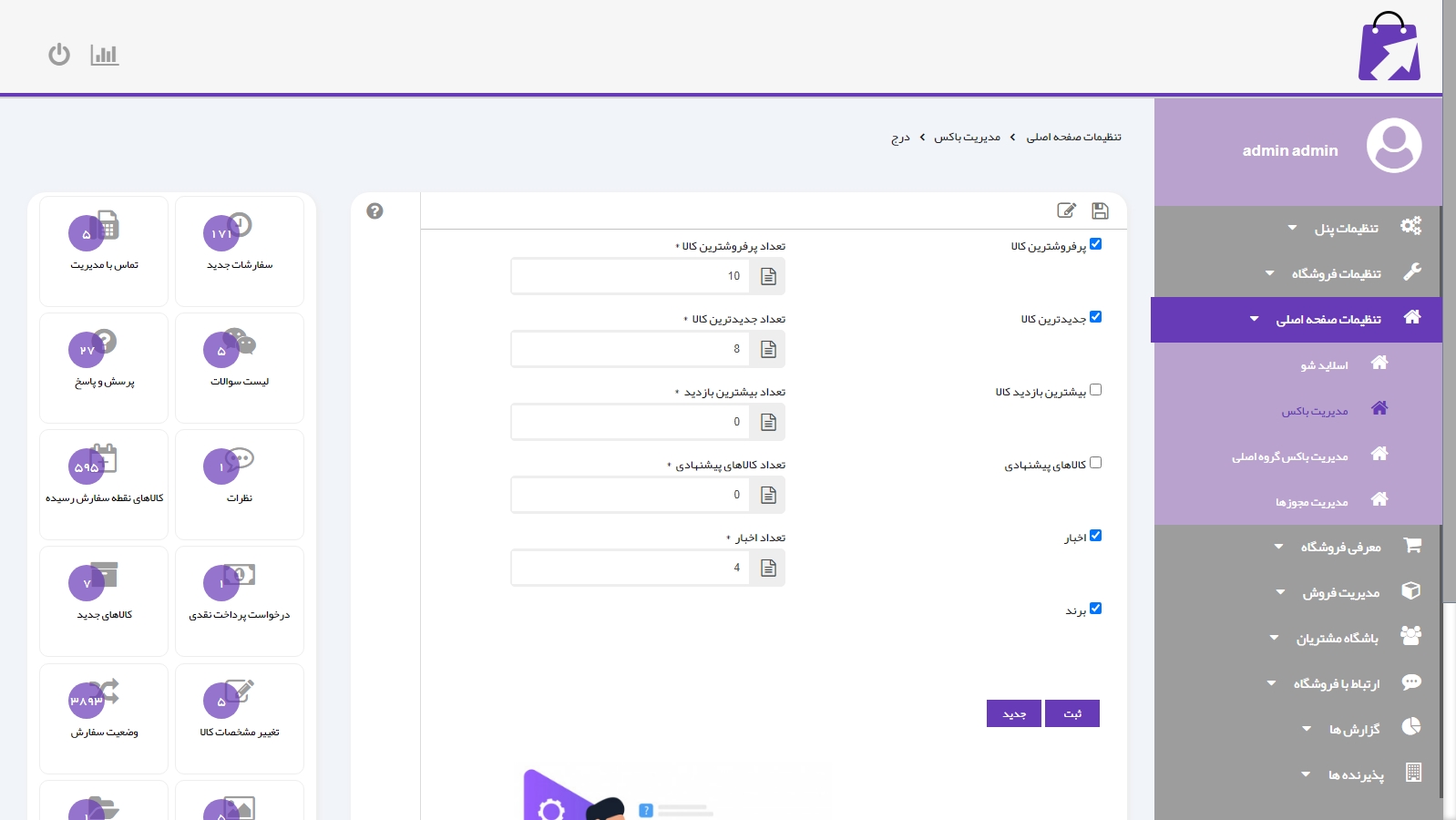Screen dimensions: 1456x820
Task: Click the wrench icon for تنظیمات فروشگاه
Action: click(x=1412, y=272)
